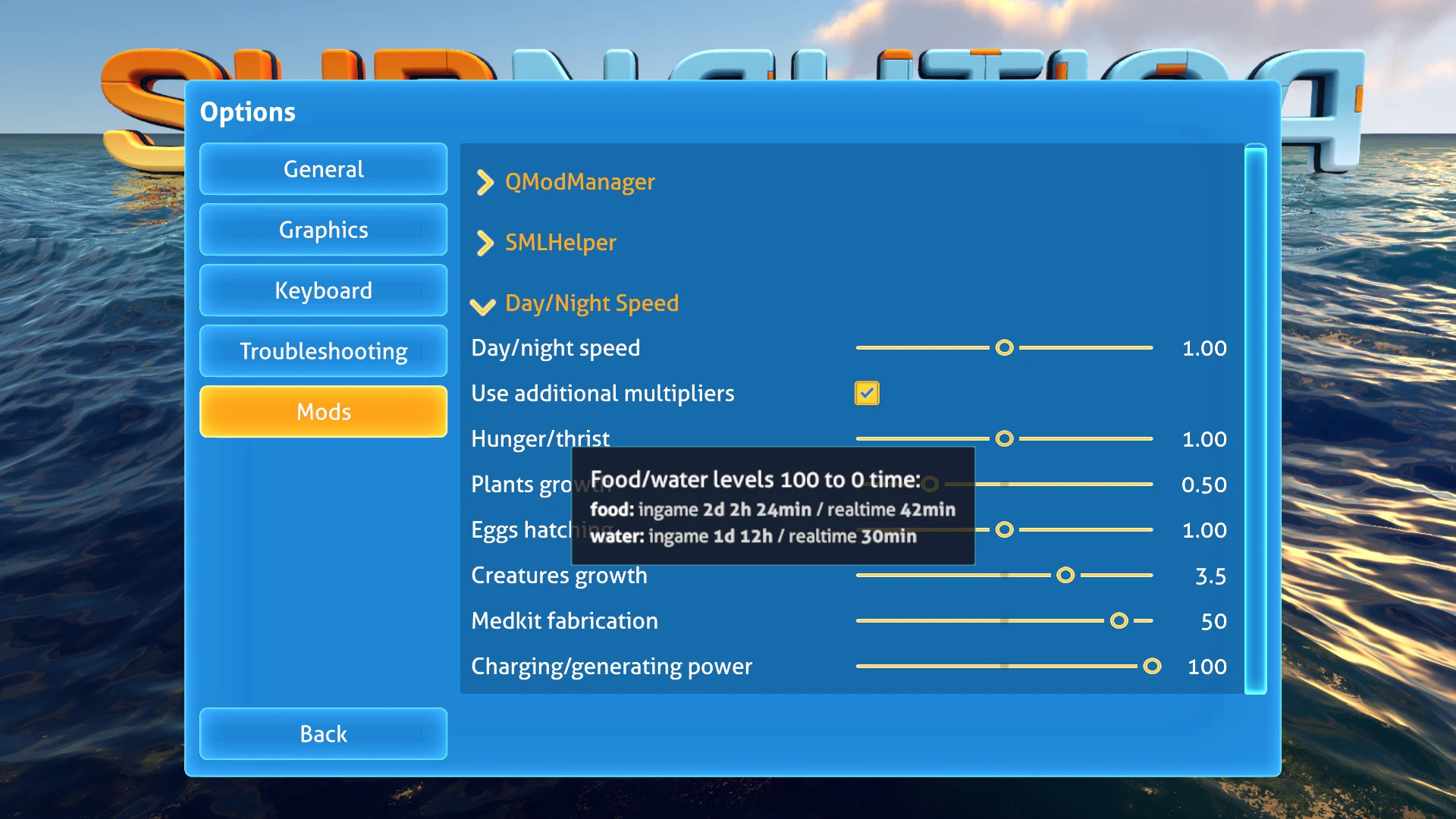Select the Mods tab

click(x=323, y=412)
